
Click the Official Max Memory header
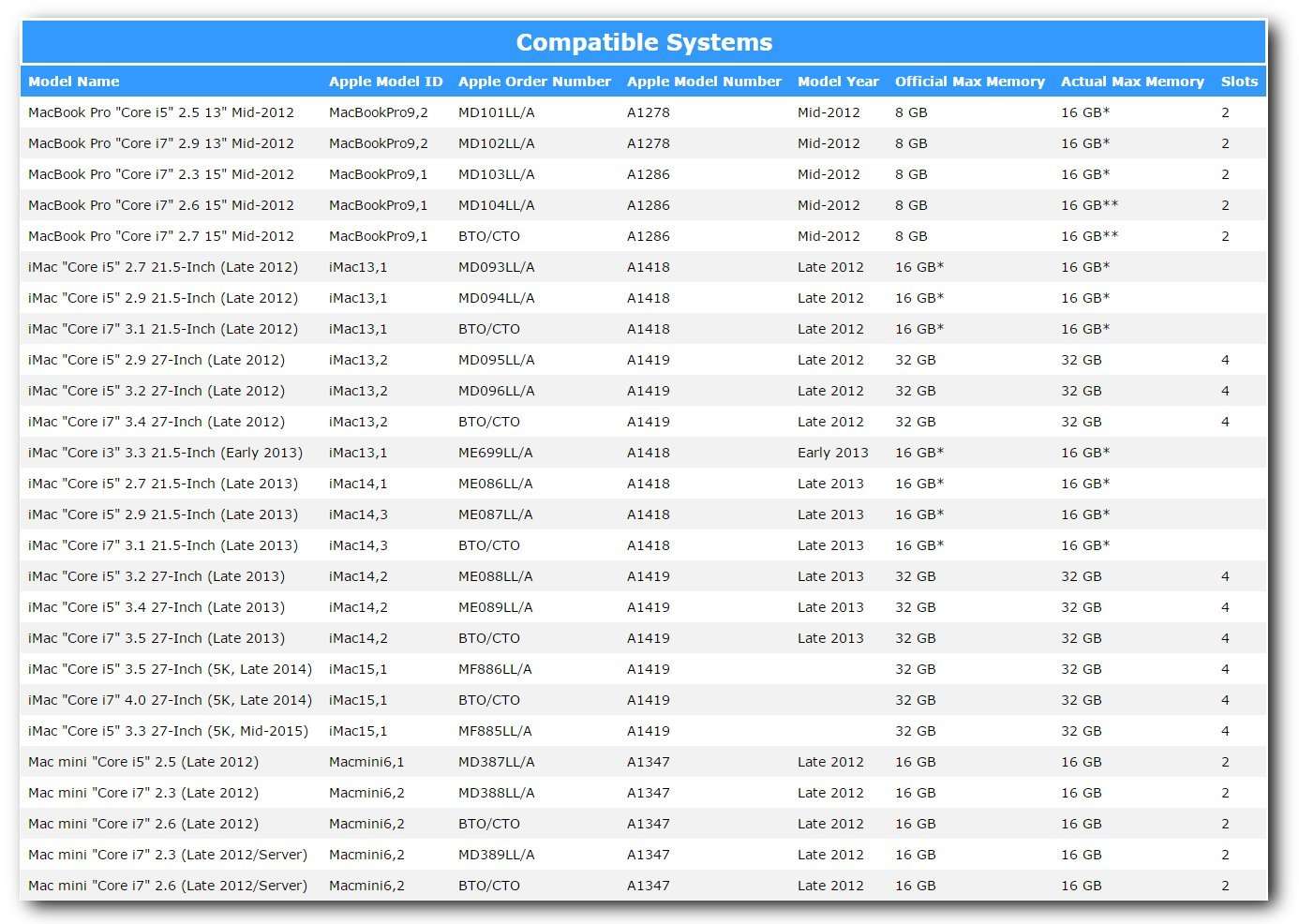(x=969, y=82)
